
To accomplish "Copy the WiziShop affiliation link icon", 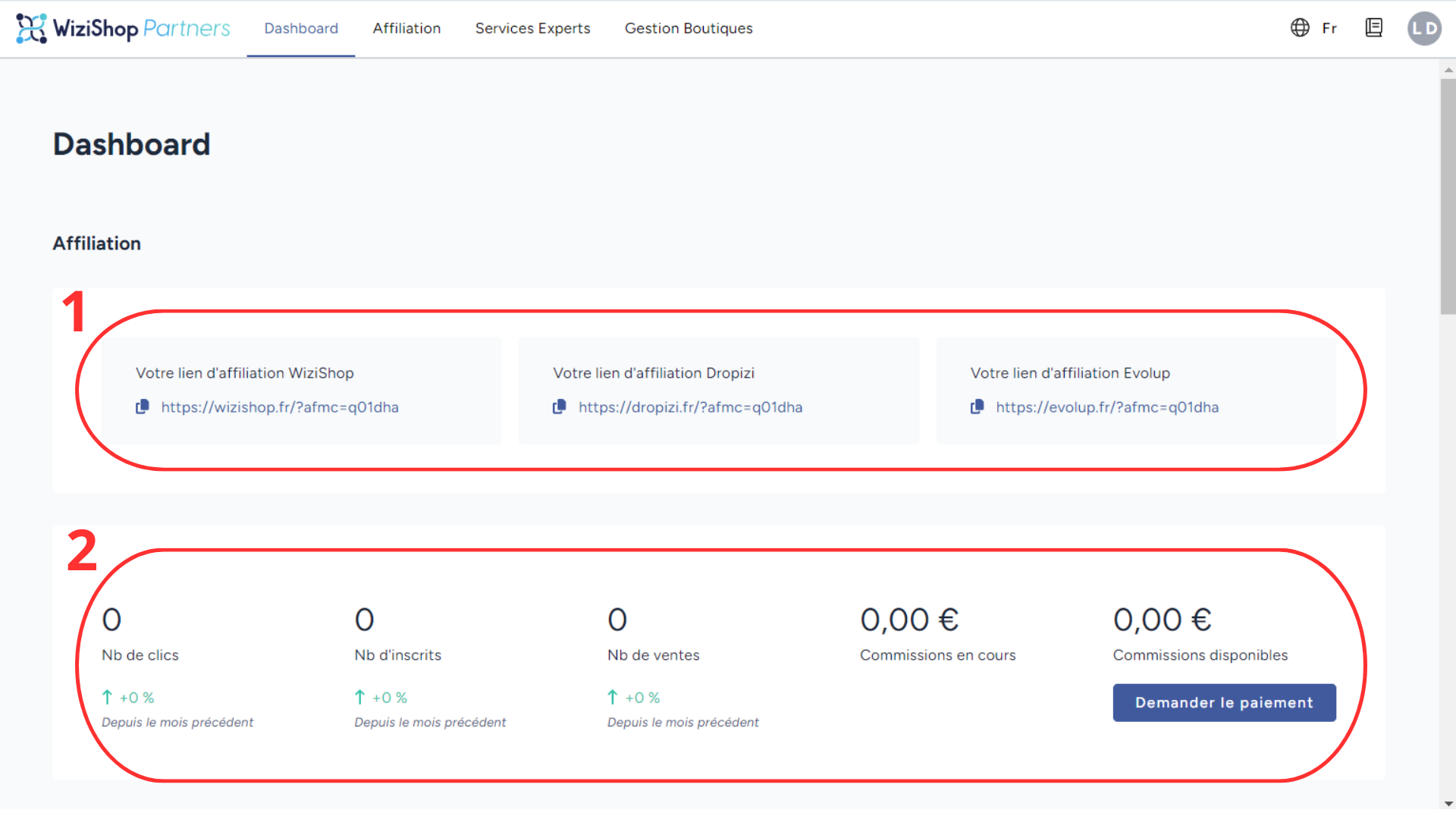I will 142,407.
